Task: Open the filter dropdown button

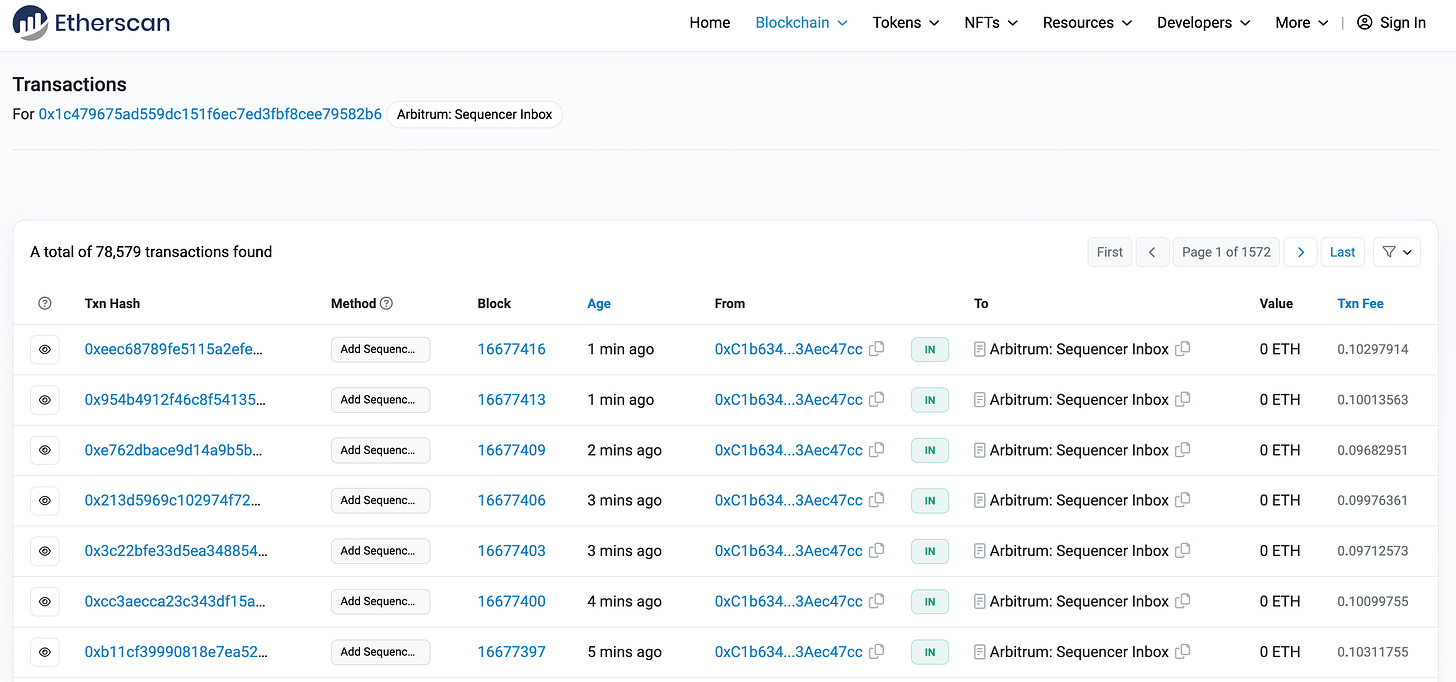Action: click(1397, 252)
